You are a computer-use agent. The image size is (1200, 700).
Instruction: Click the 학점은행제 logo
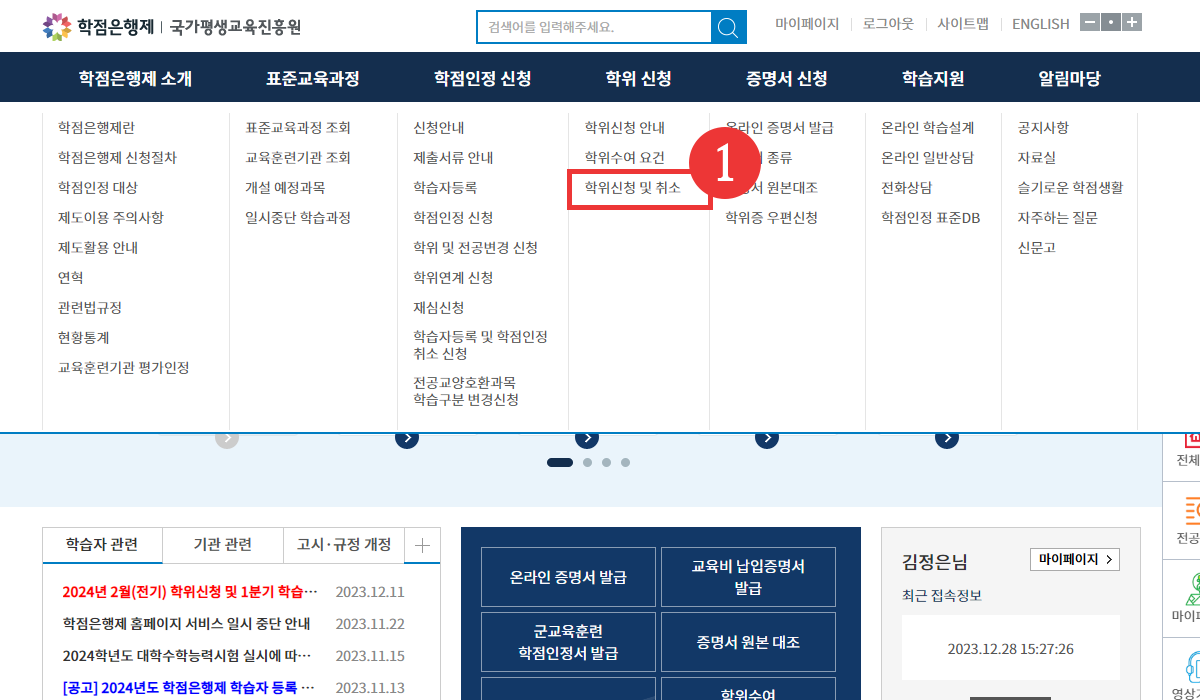tap(98, 27)
